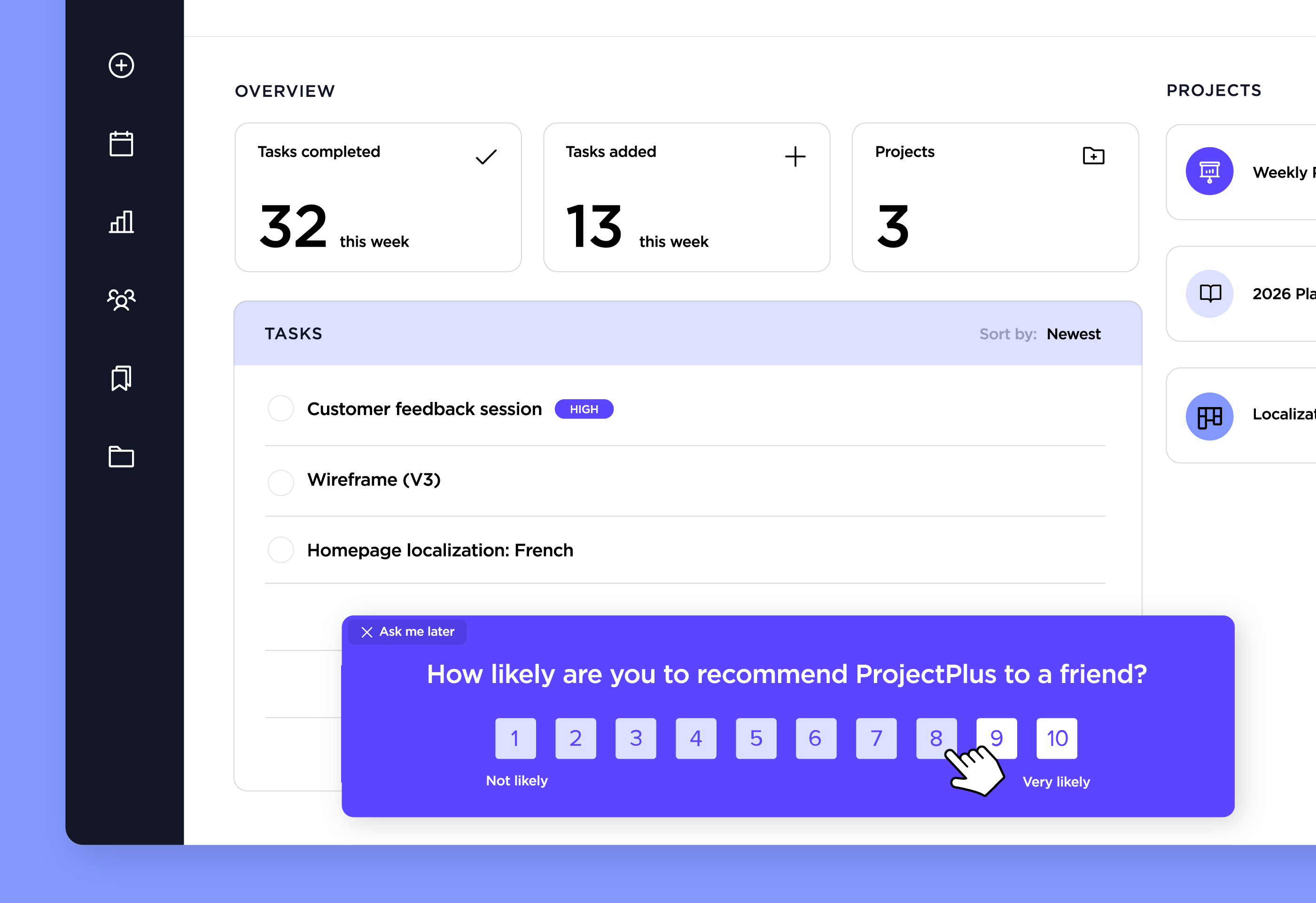Open the calendar icon in sidebar
The height and width of the screenshot is (903, 1316).
(x=121, y=144)
